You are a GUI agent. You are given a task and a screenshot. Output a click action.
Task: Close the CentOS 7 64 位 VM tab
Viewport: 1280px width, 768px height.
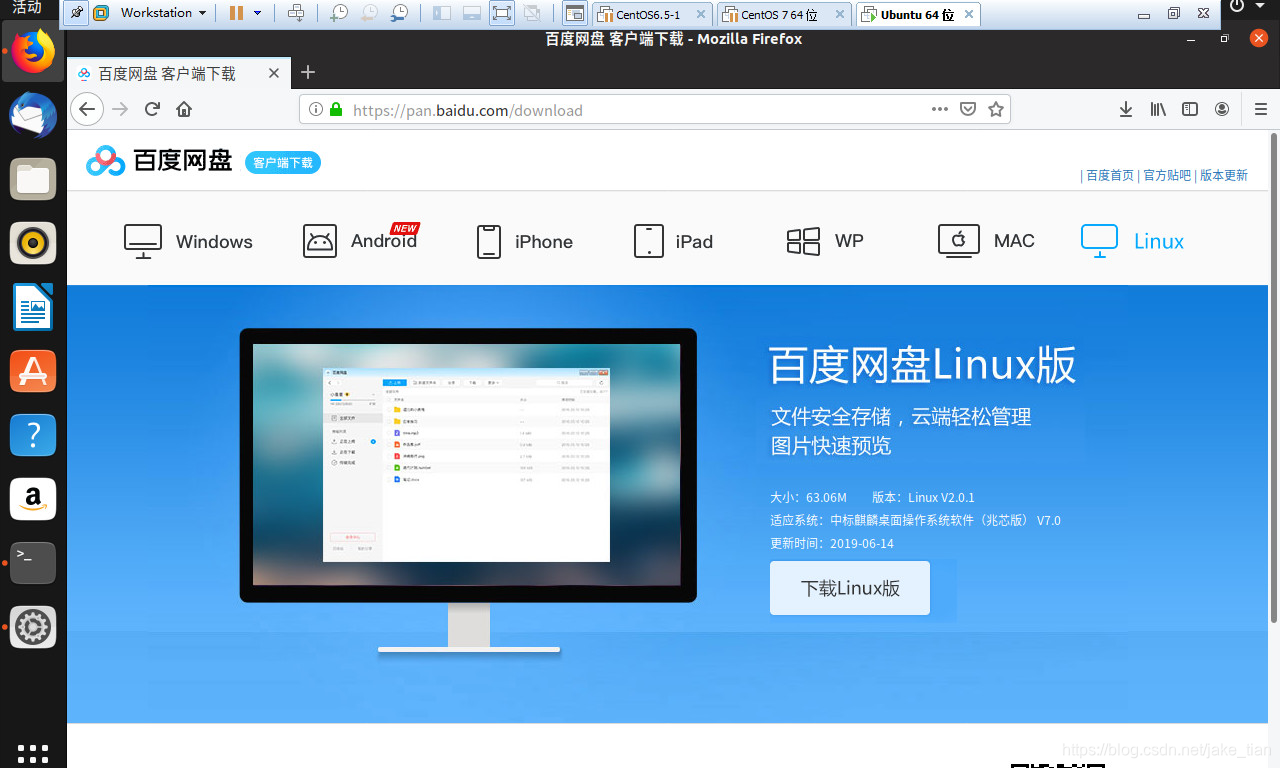[839, 15]
